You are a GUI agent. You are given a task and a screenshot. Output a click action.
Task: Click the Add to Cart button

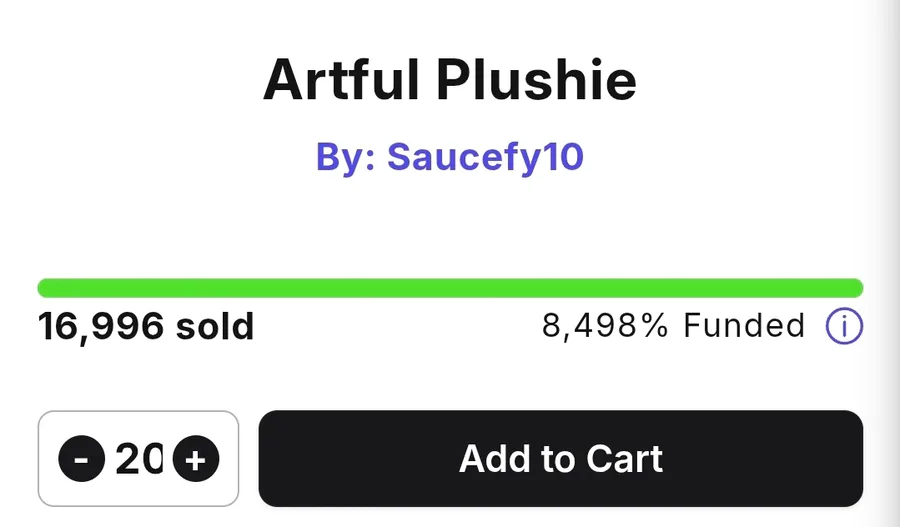560,459
